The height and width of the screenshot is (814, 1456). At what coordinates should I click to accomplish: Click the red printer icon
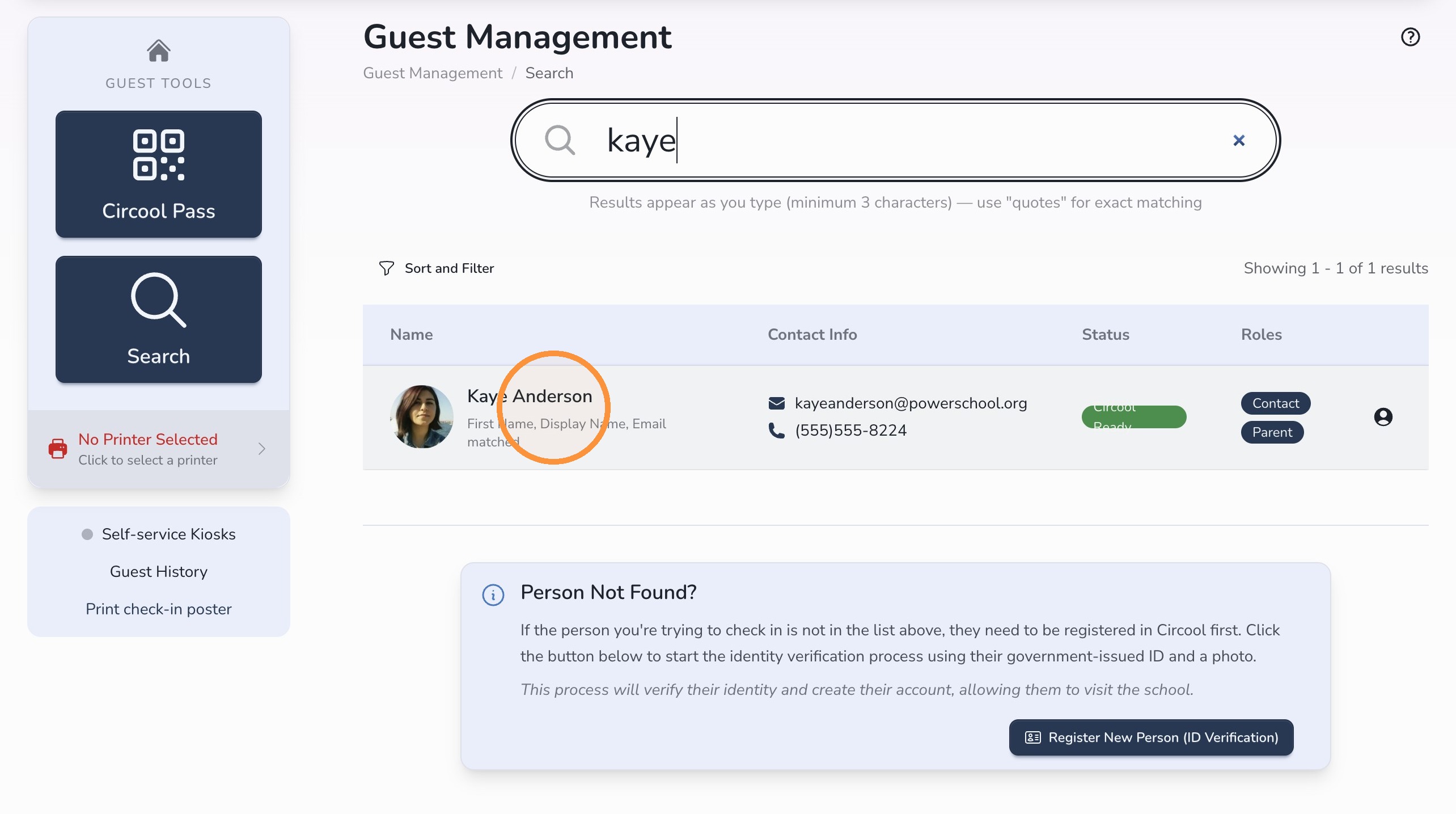(x=58, y=449)
